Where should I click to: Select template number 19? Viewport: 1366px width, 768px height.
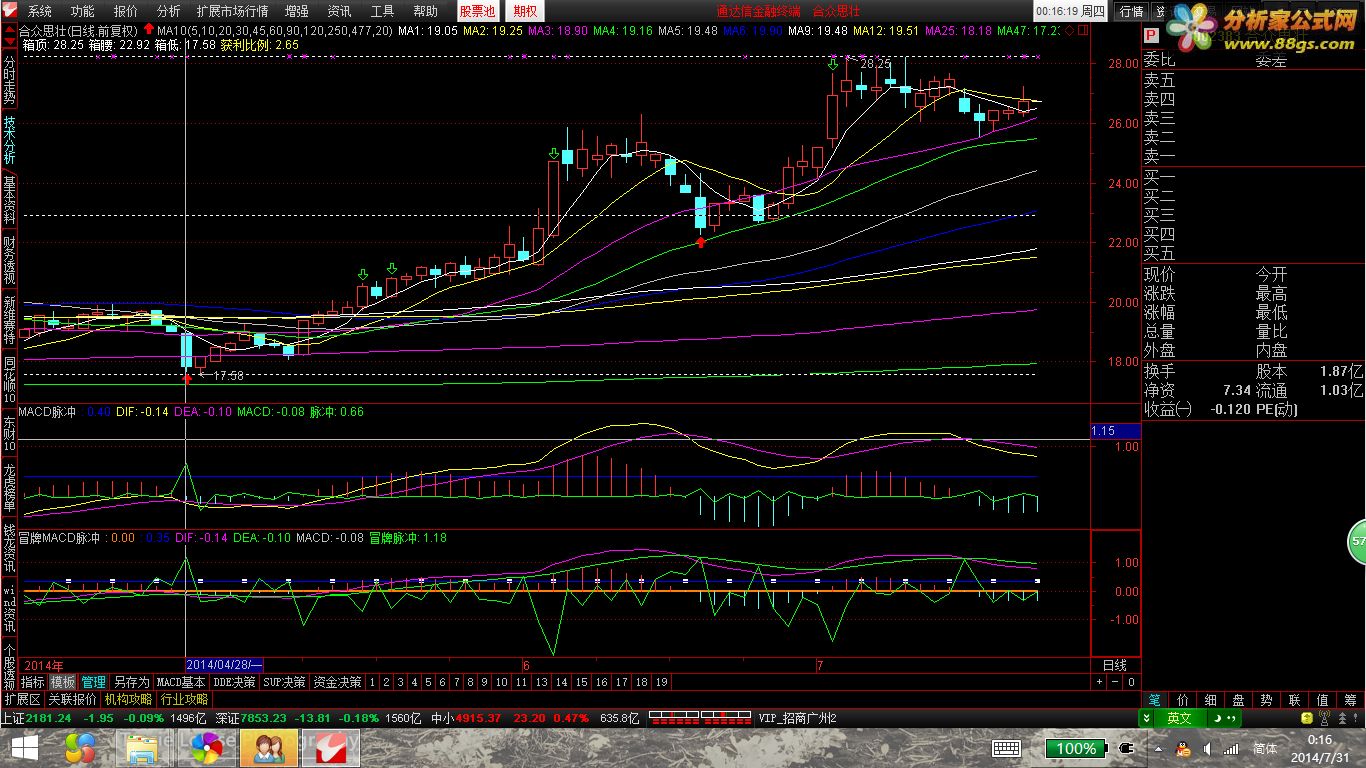pos(661,682)
